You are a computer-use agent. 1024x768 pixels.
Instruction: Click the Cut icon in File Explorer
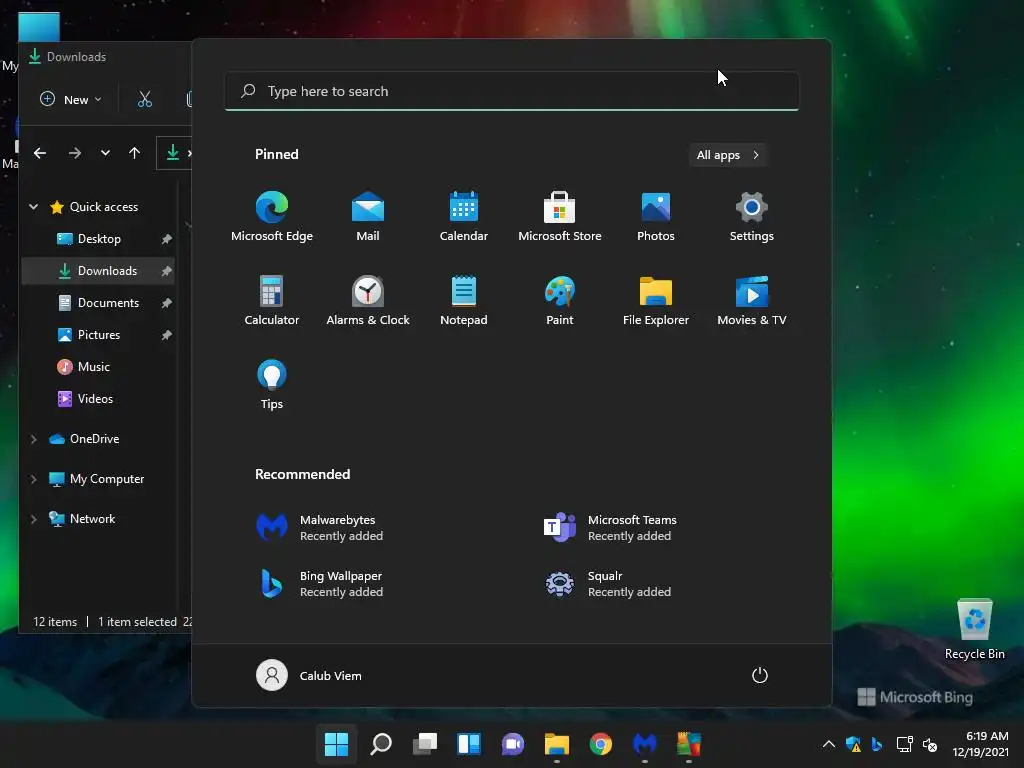click(145, 99)
